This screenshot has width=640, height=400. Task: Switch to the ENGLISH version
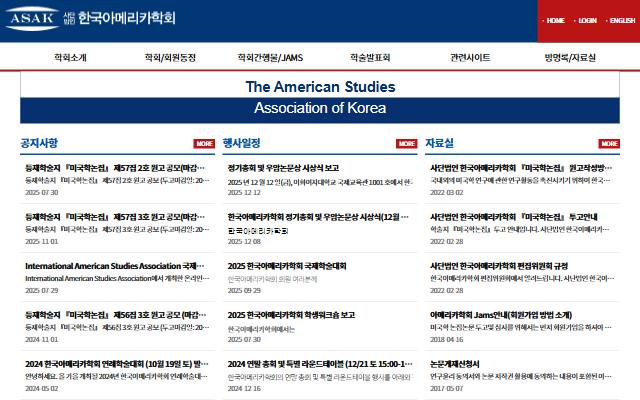click(622, 20)
